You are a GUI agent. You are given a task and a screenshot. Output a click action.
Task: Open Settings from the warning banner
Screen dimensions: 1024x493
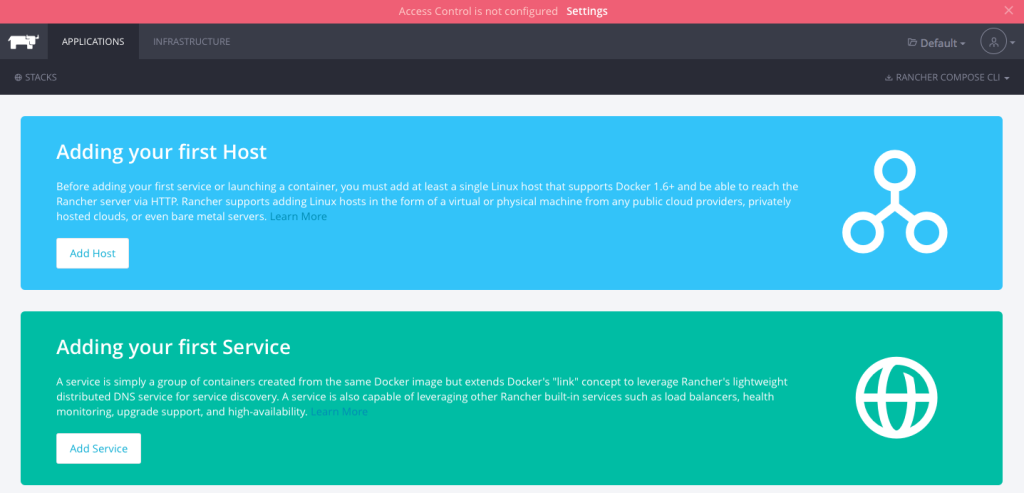coord(587,11)
